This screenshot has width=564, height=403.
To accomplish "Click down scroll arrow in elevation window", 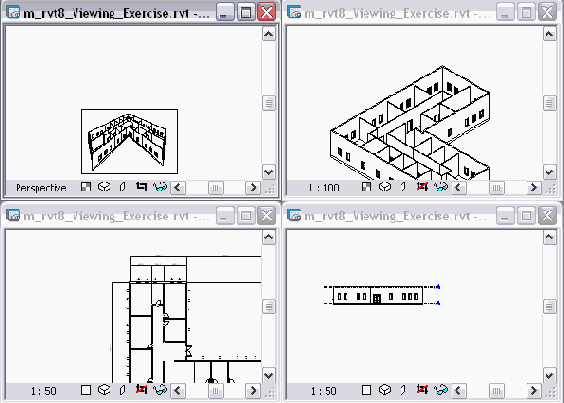I will click(549, 376).
